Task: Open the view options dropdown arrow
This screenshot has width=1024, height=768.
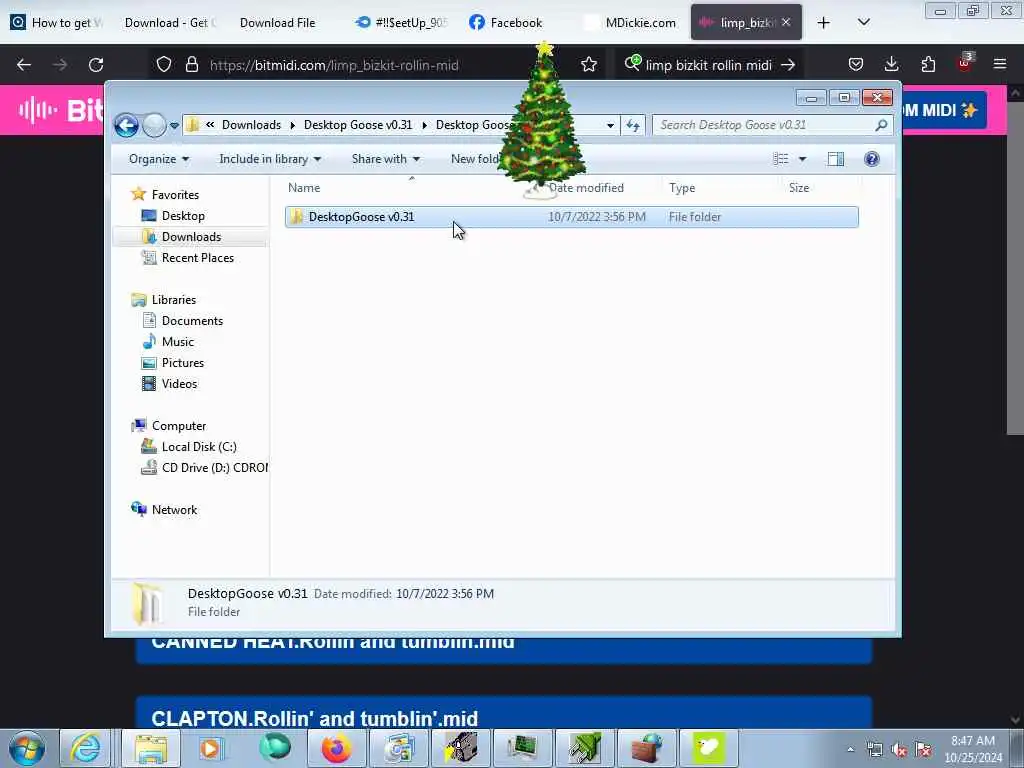Action: [x=803, y=159]
